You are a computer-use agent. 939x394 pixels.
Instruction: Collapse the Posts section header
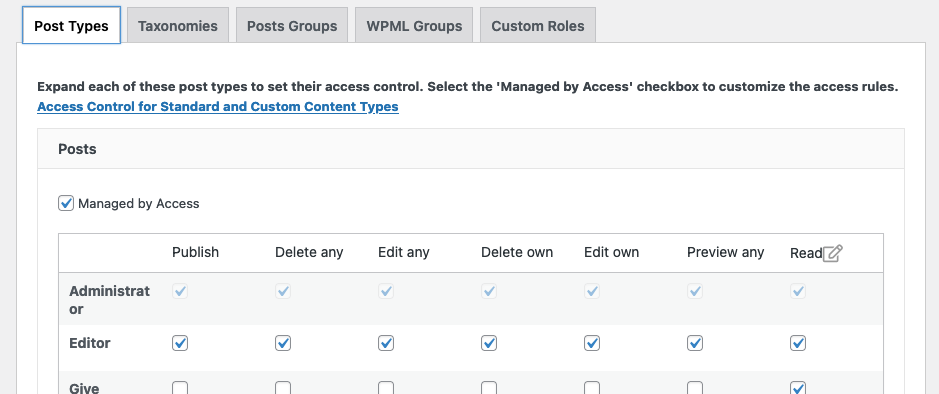[x=471, y=148]
